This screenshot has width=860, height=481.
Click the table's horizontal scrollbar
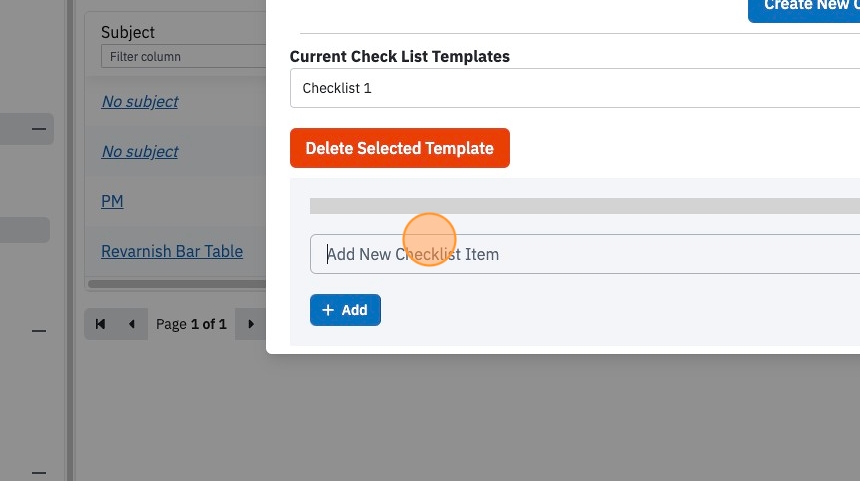[x=177, y=284]
